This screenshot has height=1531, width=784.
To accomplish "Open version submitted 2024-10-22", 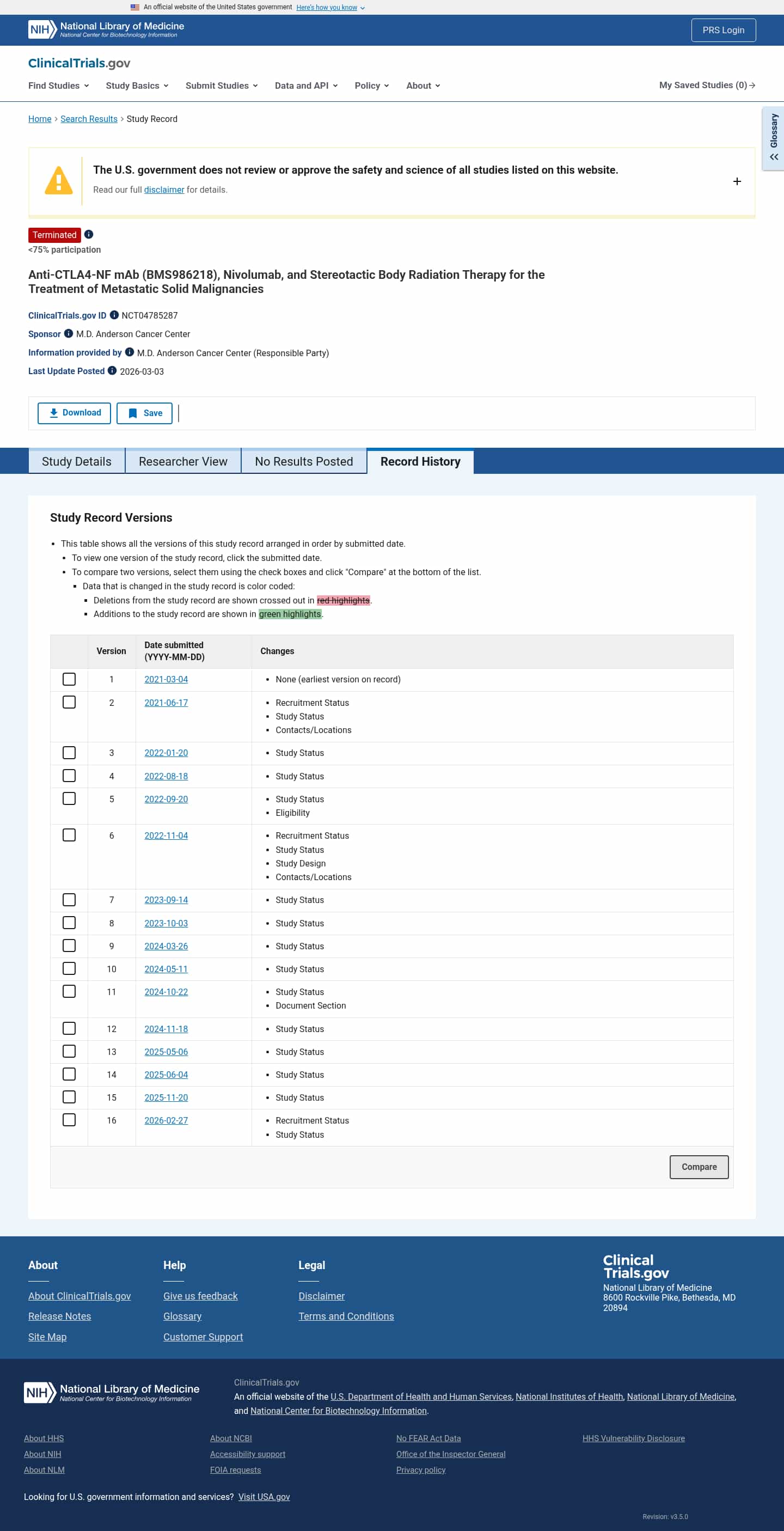I will pyautogui.click(x=166, y=992).
